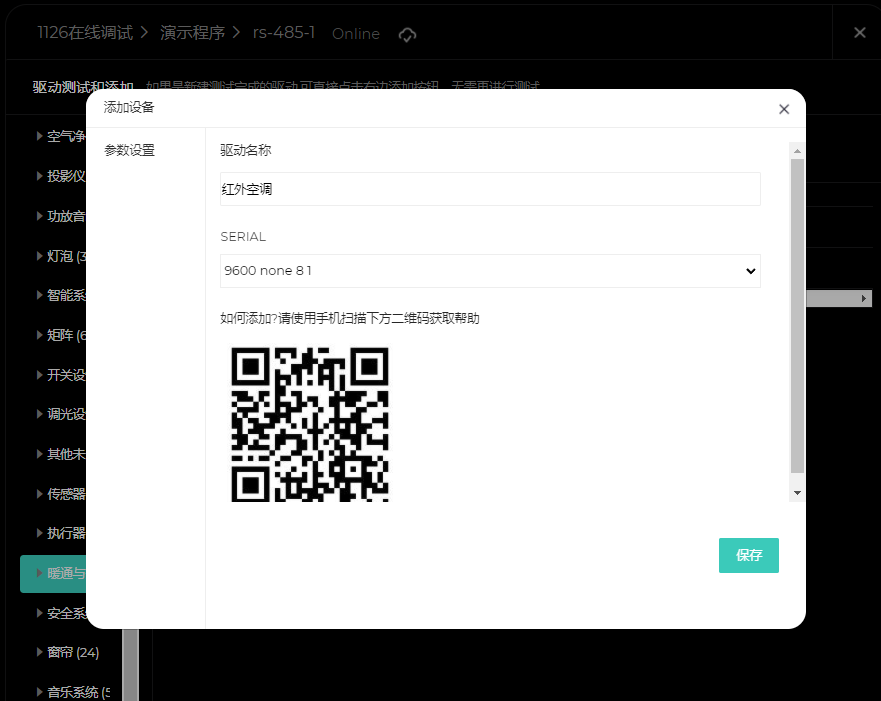Go to 演示程序 breadcrumb
This screenshot has width=881, height=701.
(x=192, y=33)
